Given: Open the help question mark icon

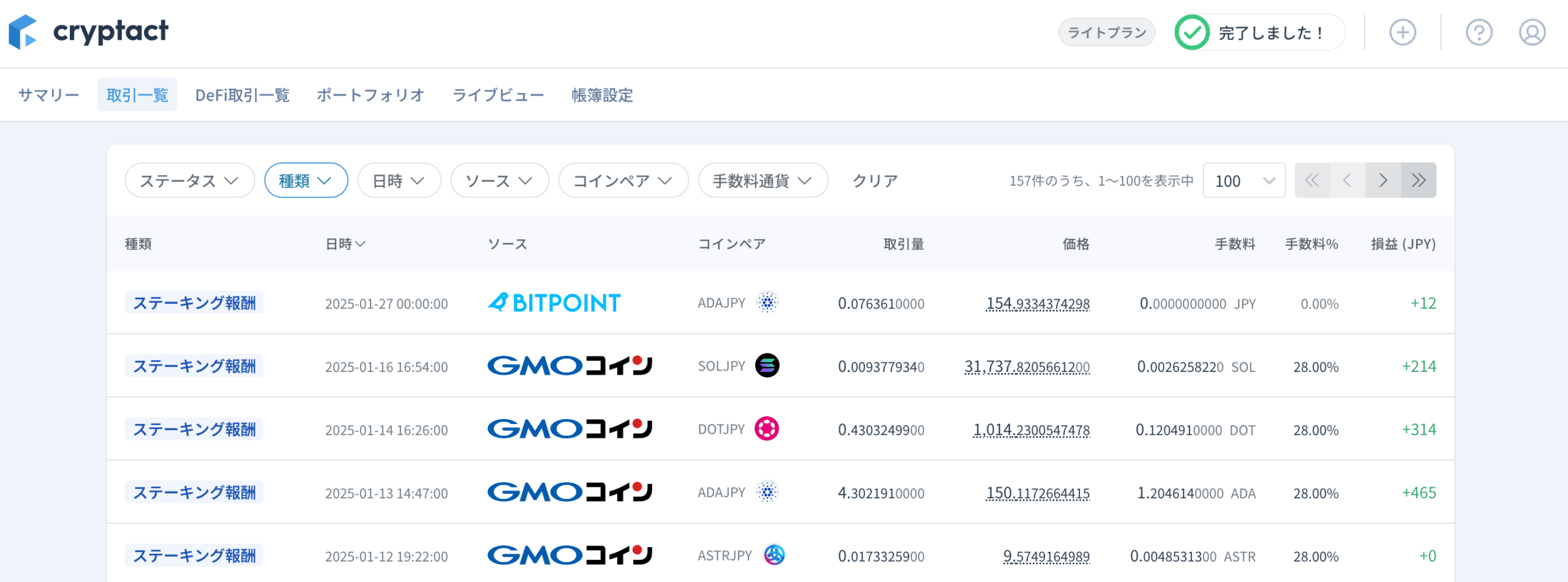Looking at the screenshot, I should (1479, 32).
